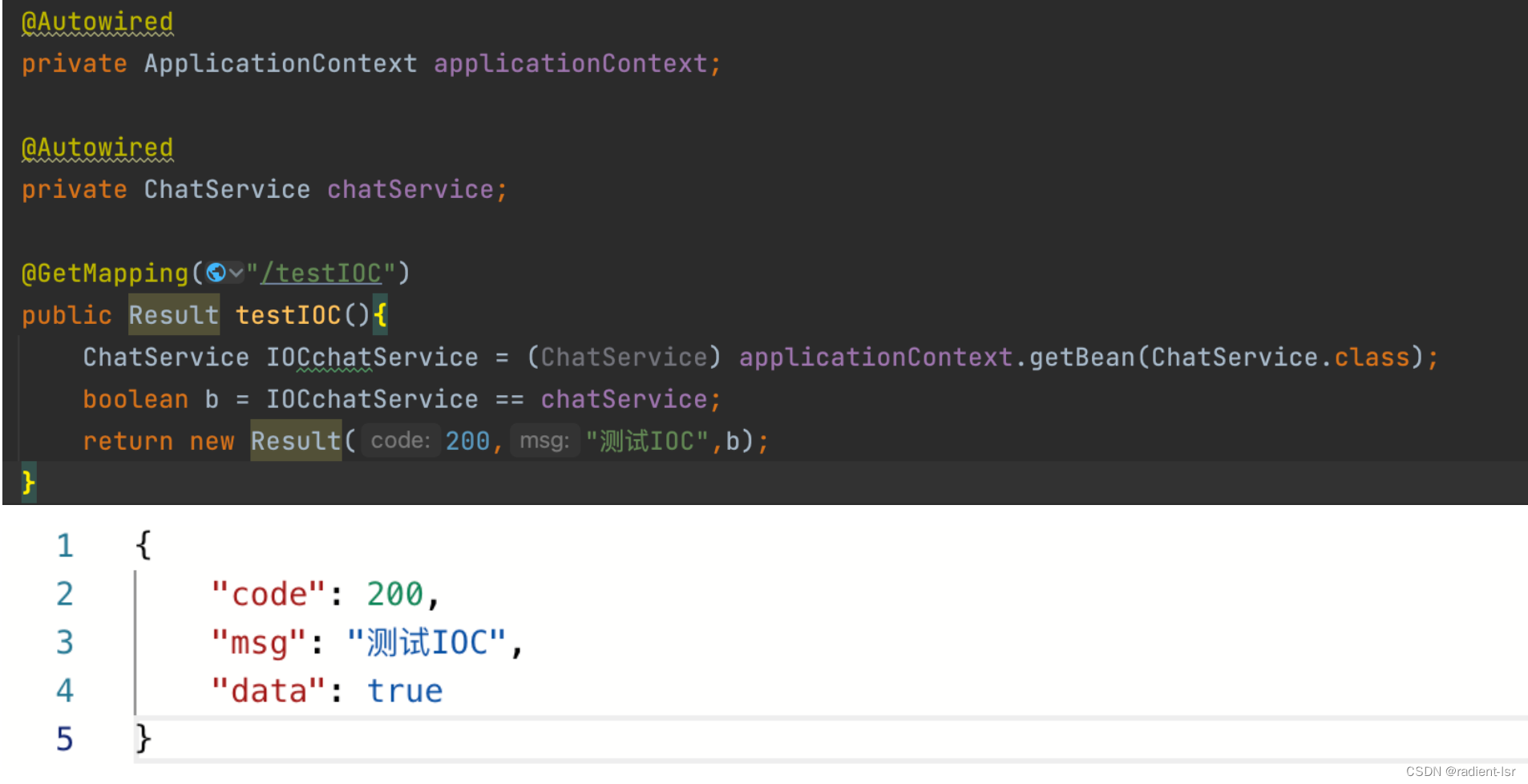The width and height of the screenshot is (1528, 784).
Task: Click the "msg" key in JSON response
Action: [259, 642]
